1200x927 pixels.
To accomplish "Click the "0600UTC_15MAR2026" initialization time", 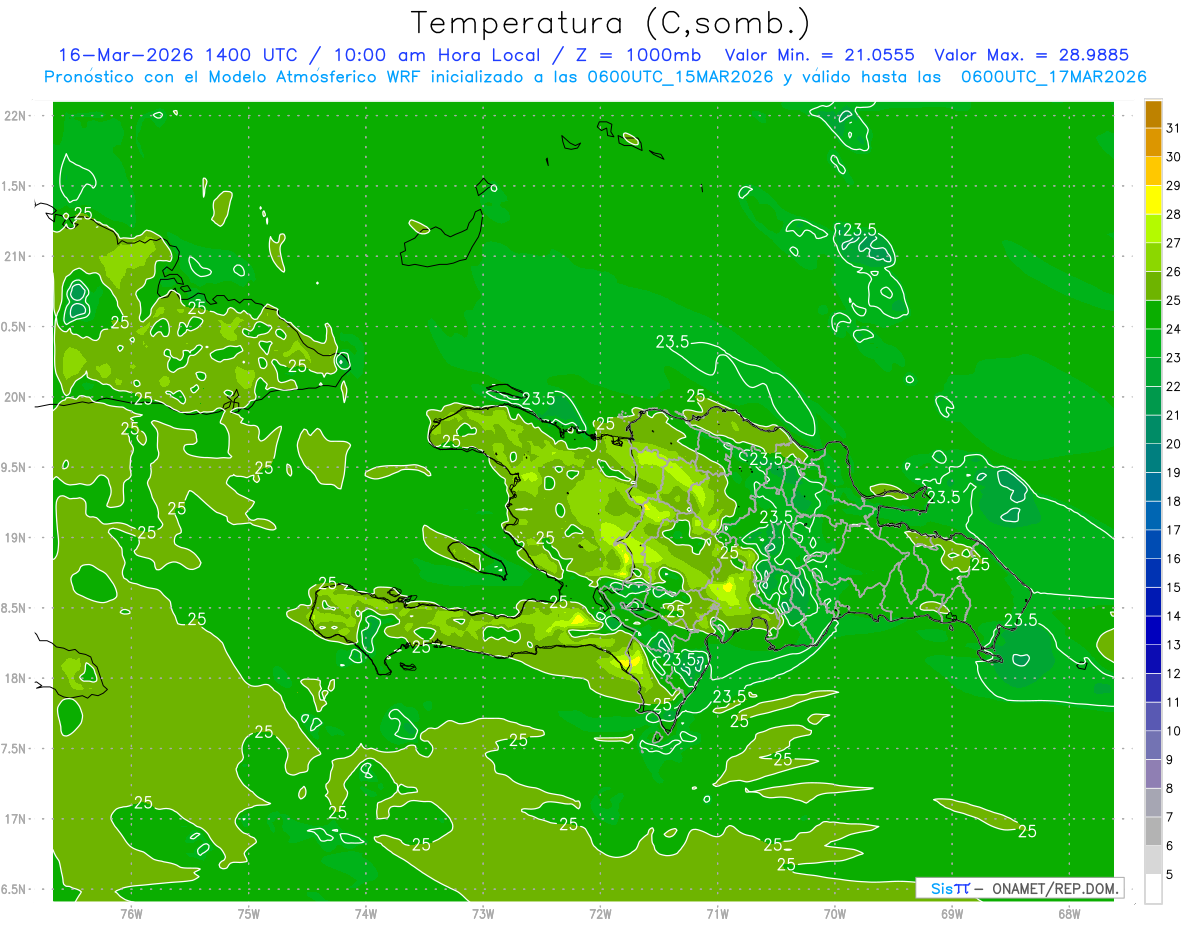I will tap(679, 77).
